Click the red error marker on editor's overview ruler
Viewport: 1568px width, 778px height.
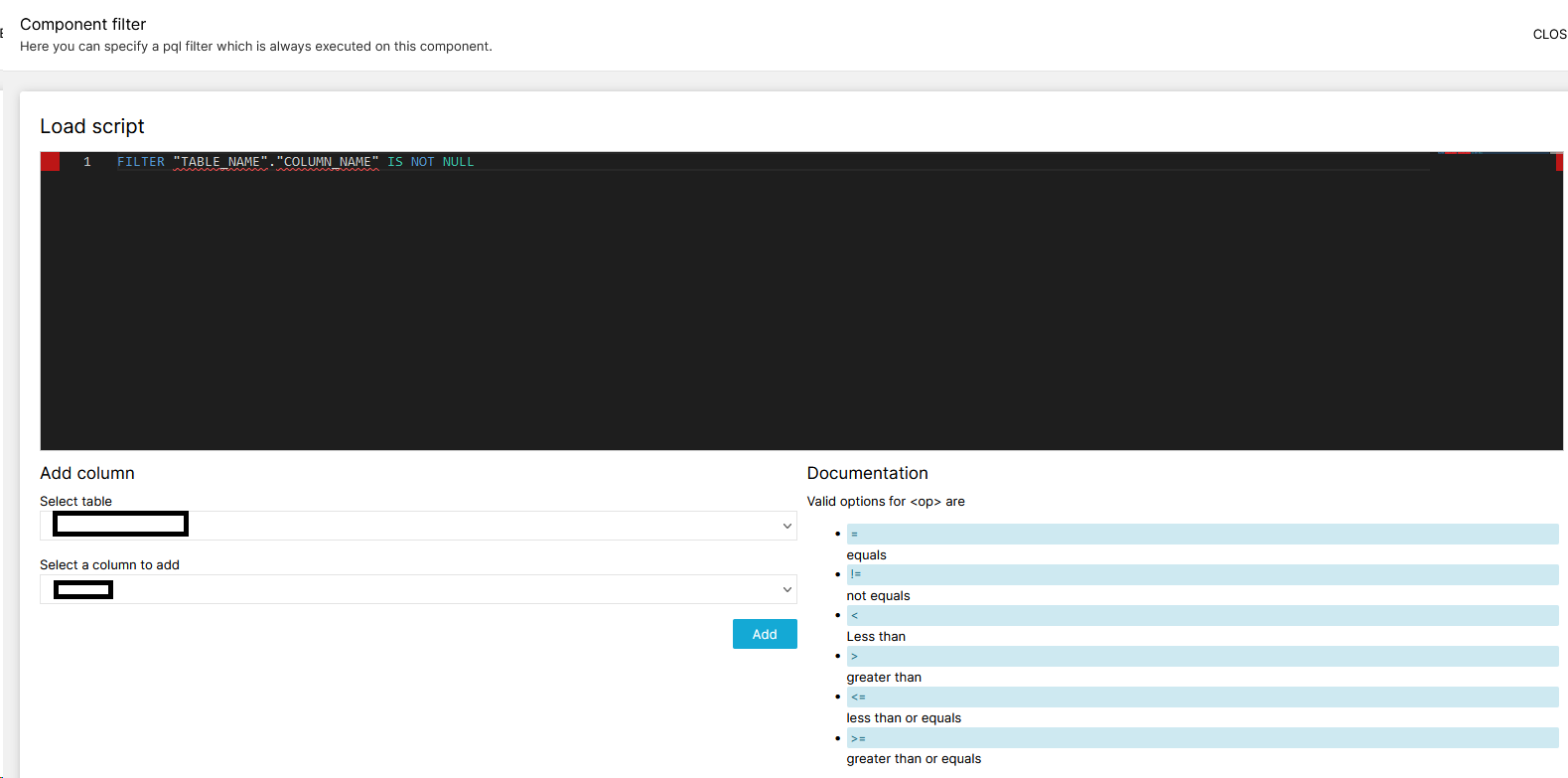coord(1559,162)
